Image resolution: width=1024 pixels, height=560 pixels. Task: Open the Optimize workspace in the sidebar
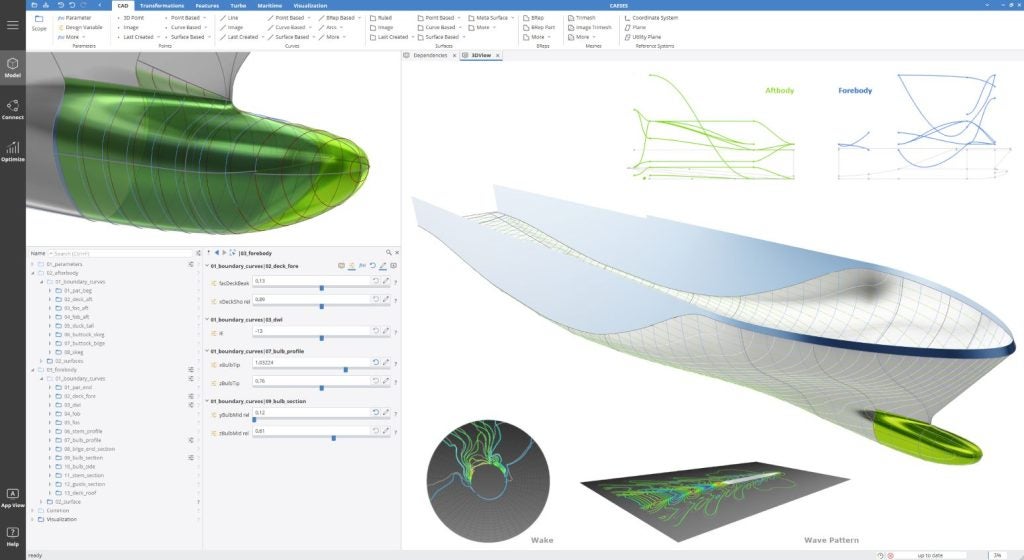[12, 150]
